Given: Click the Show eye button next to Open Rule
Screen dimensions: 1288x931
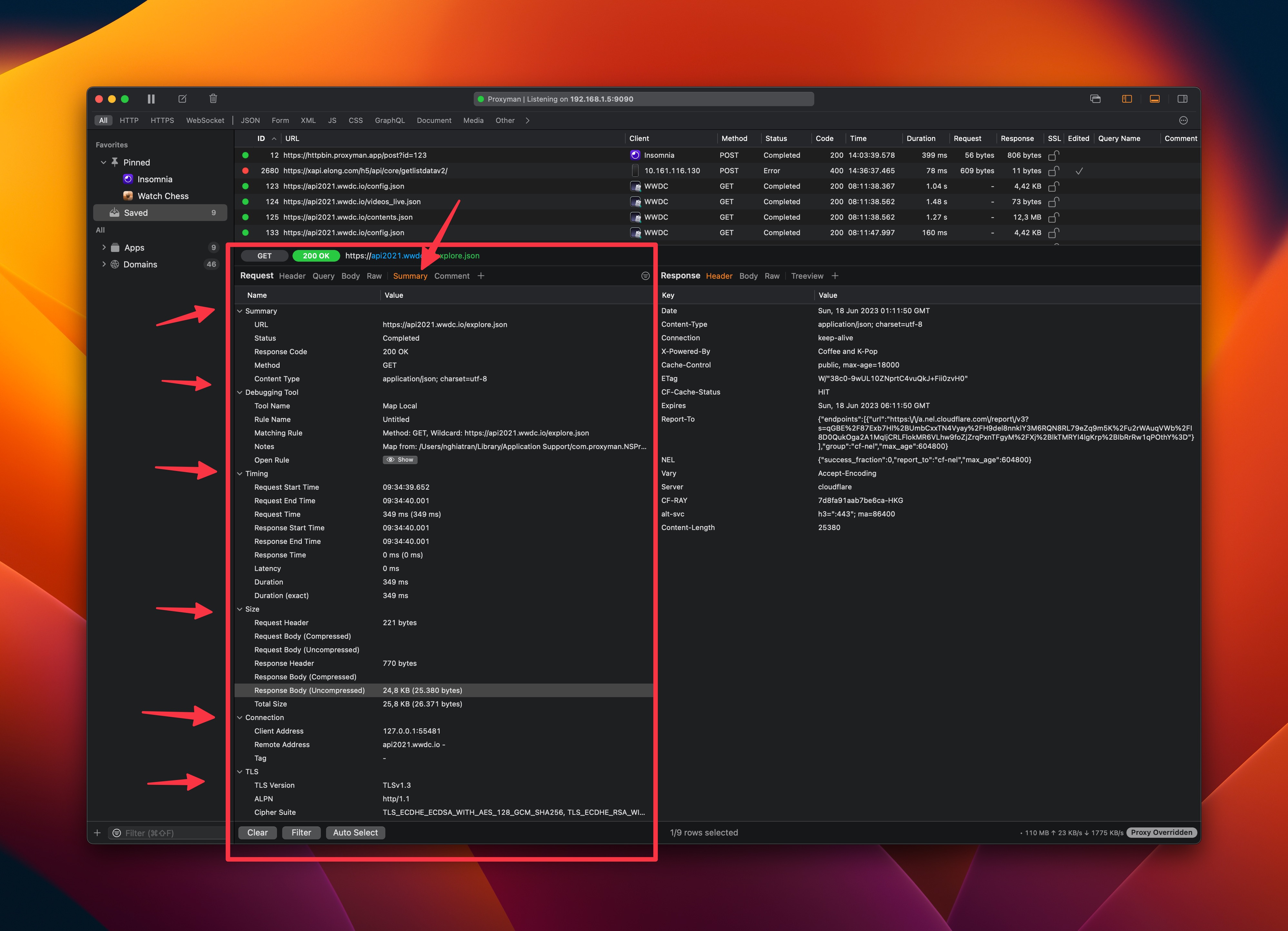Looking at the screenshot, I should [400, 460].
